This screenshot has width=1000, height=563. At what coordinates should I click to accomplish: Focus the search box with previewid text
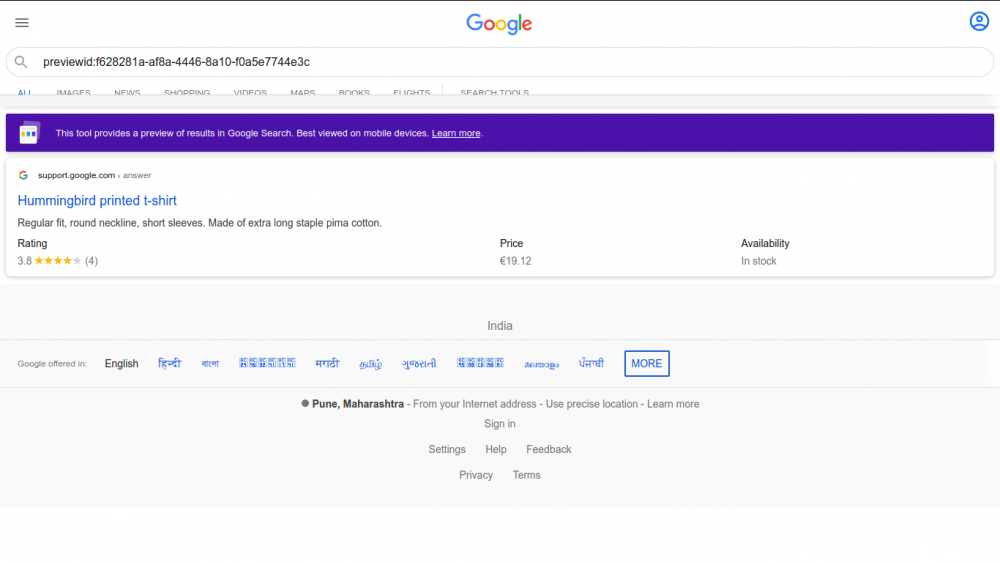pos(499,62)
